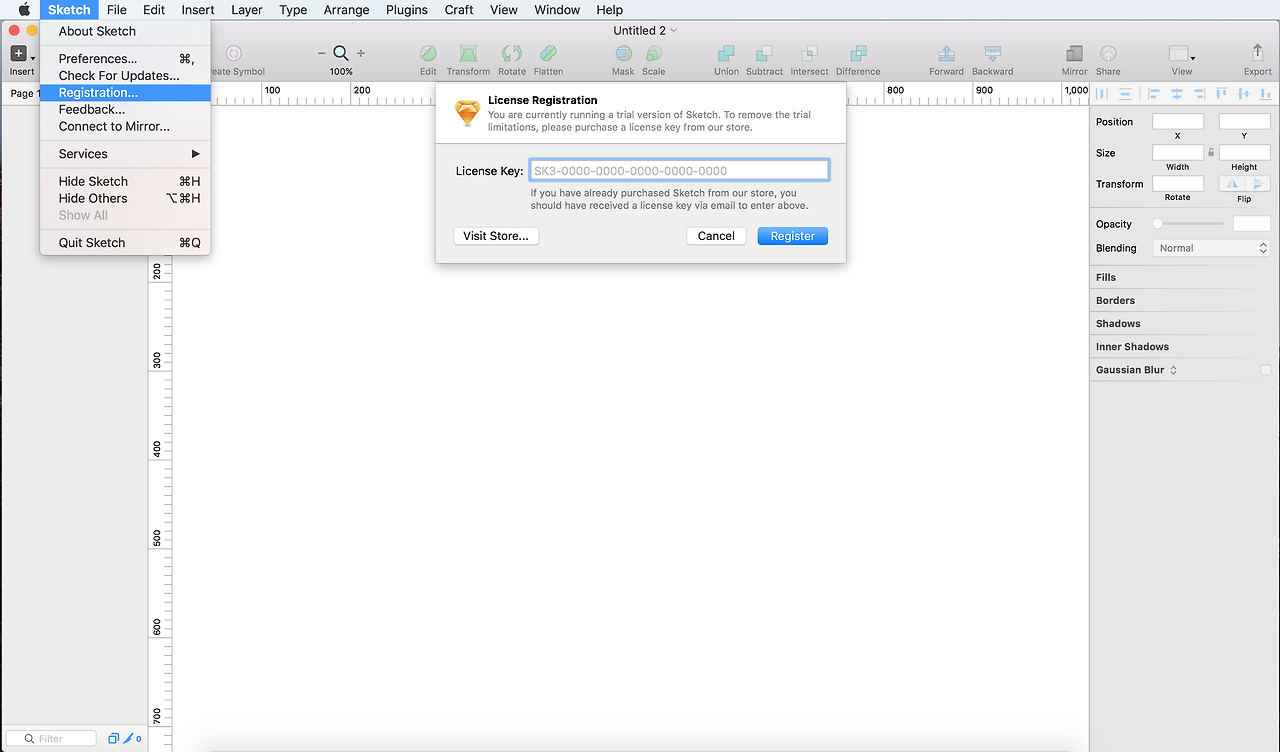The height and width of the screenshot is (752, 1280).
Task: Focus the Width size field
Action: click(1178, 153)
